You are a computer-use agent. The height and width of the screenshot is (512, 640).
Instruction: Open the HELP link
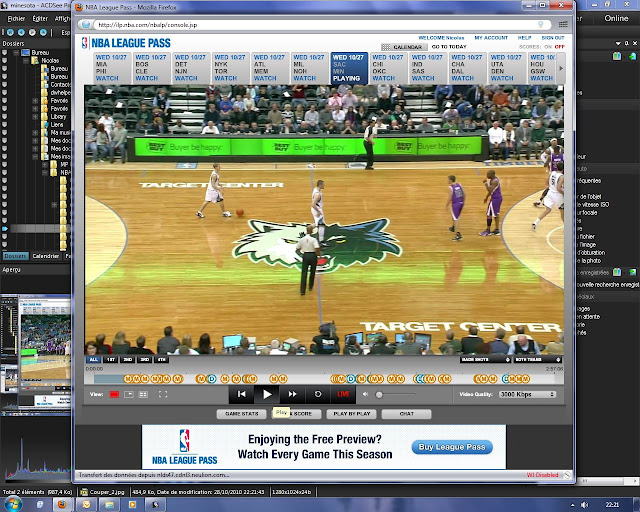pos(524,38)
